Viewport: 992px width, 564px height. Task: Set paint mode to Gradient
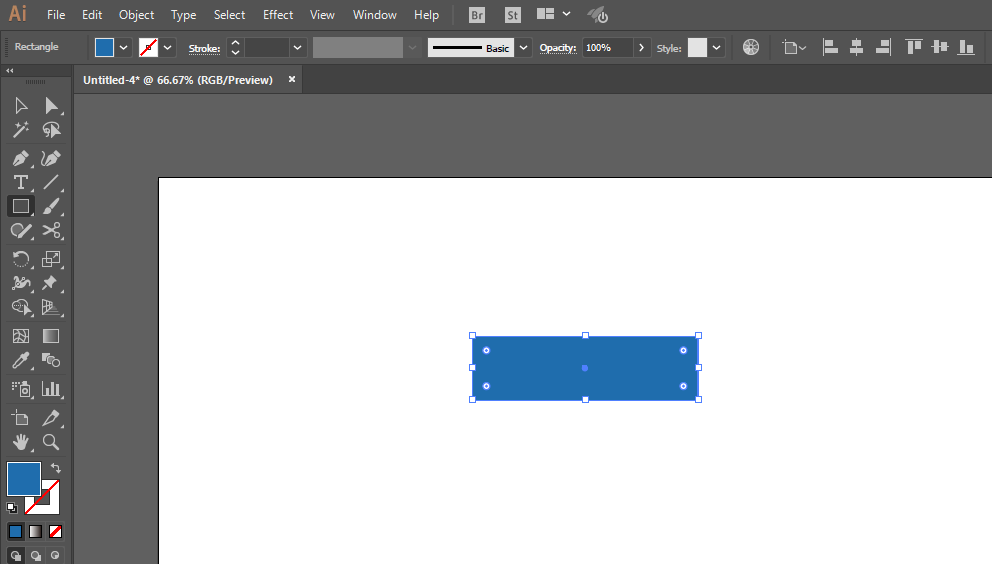(x=35, y=532)
